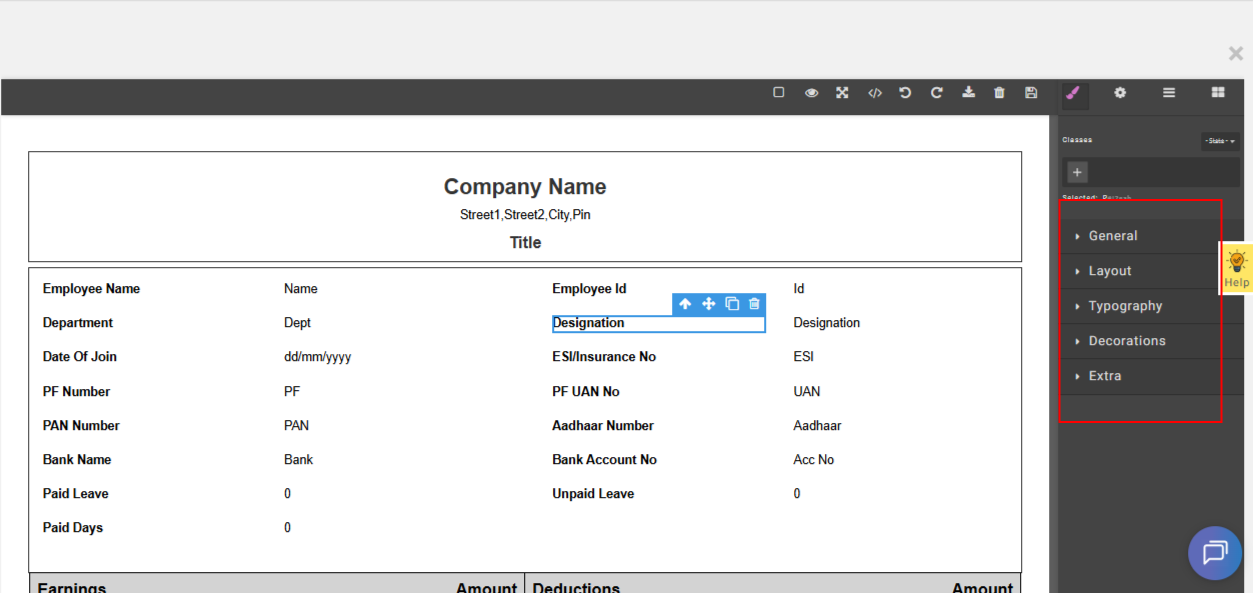Open settings gear panel tab
The image size is (1253, 593).
[1120, 93]
